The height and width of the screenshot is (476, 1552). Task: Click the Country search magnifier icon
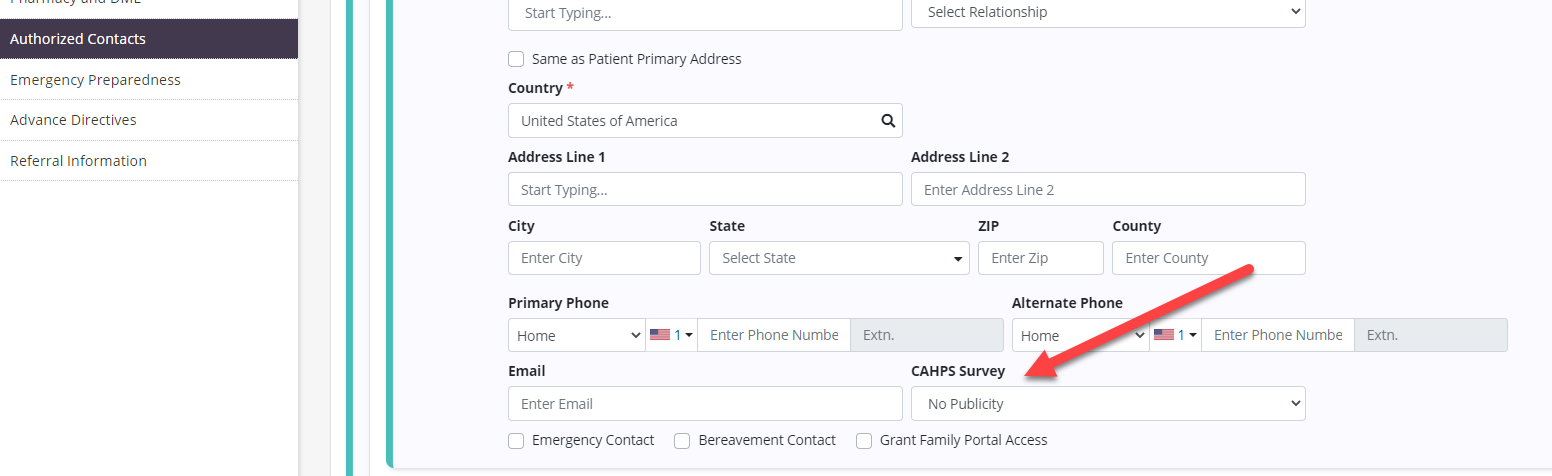[x=887, y=121]
